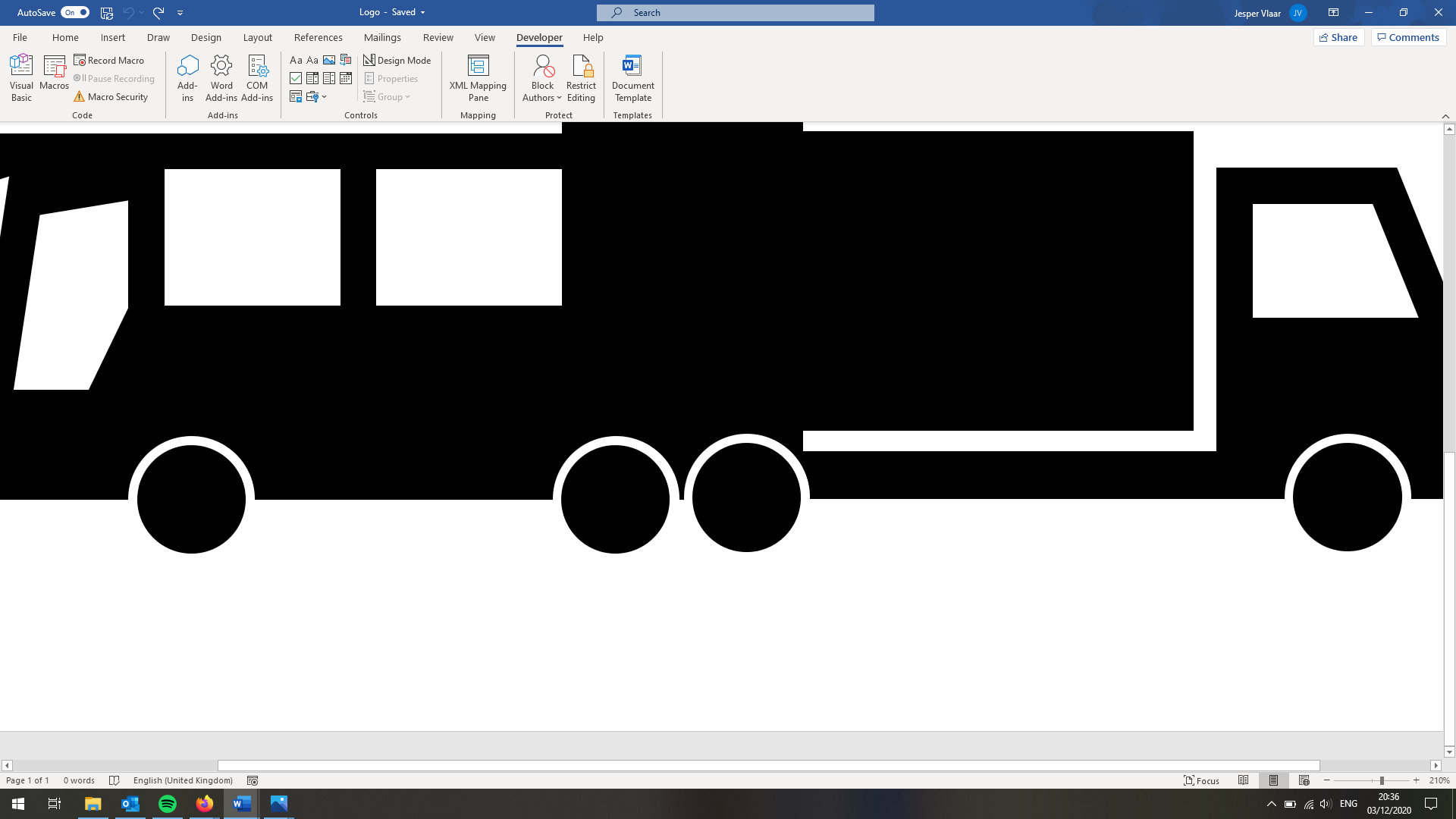
Task: Open the Comments button
Action: tap(1408, 37)
